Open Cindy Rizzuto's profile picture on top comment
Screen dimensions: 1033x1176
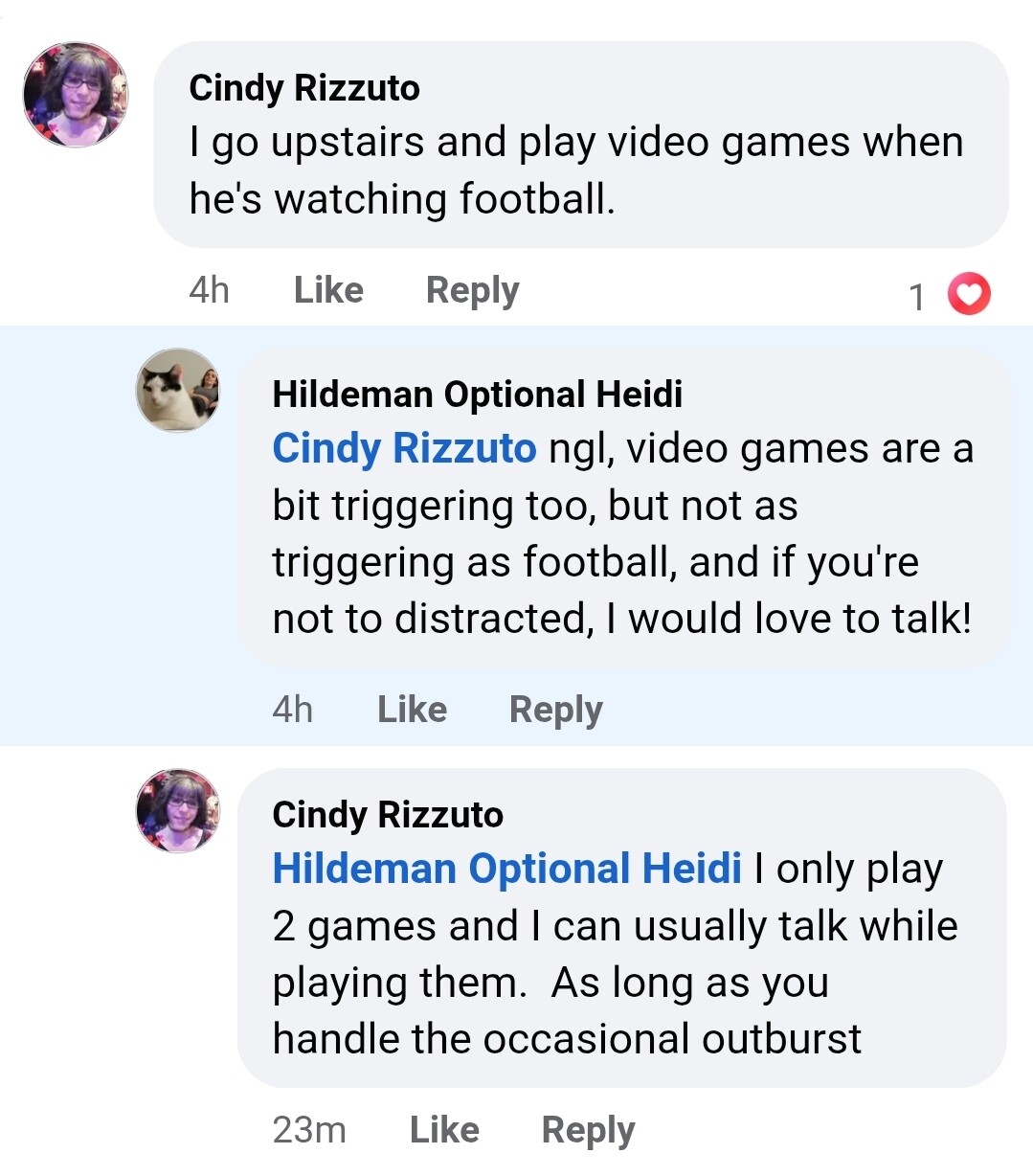pos(75,95)
